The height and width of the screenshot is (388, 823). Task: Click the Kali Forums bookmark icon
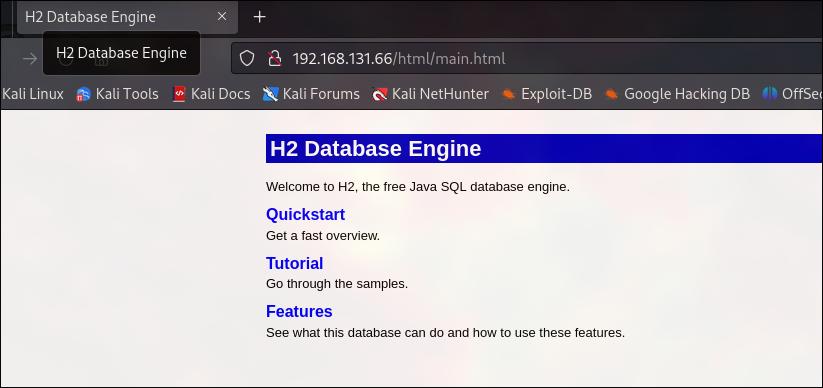pyautogui.click(x=270, y=94)
